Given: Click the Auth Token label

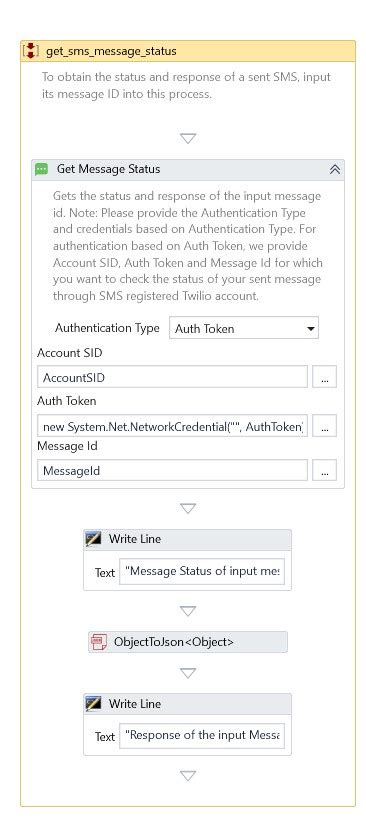Looking at the screenshot, I should [67, 401].
